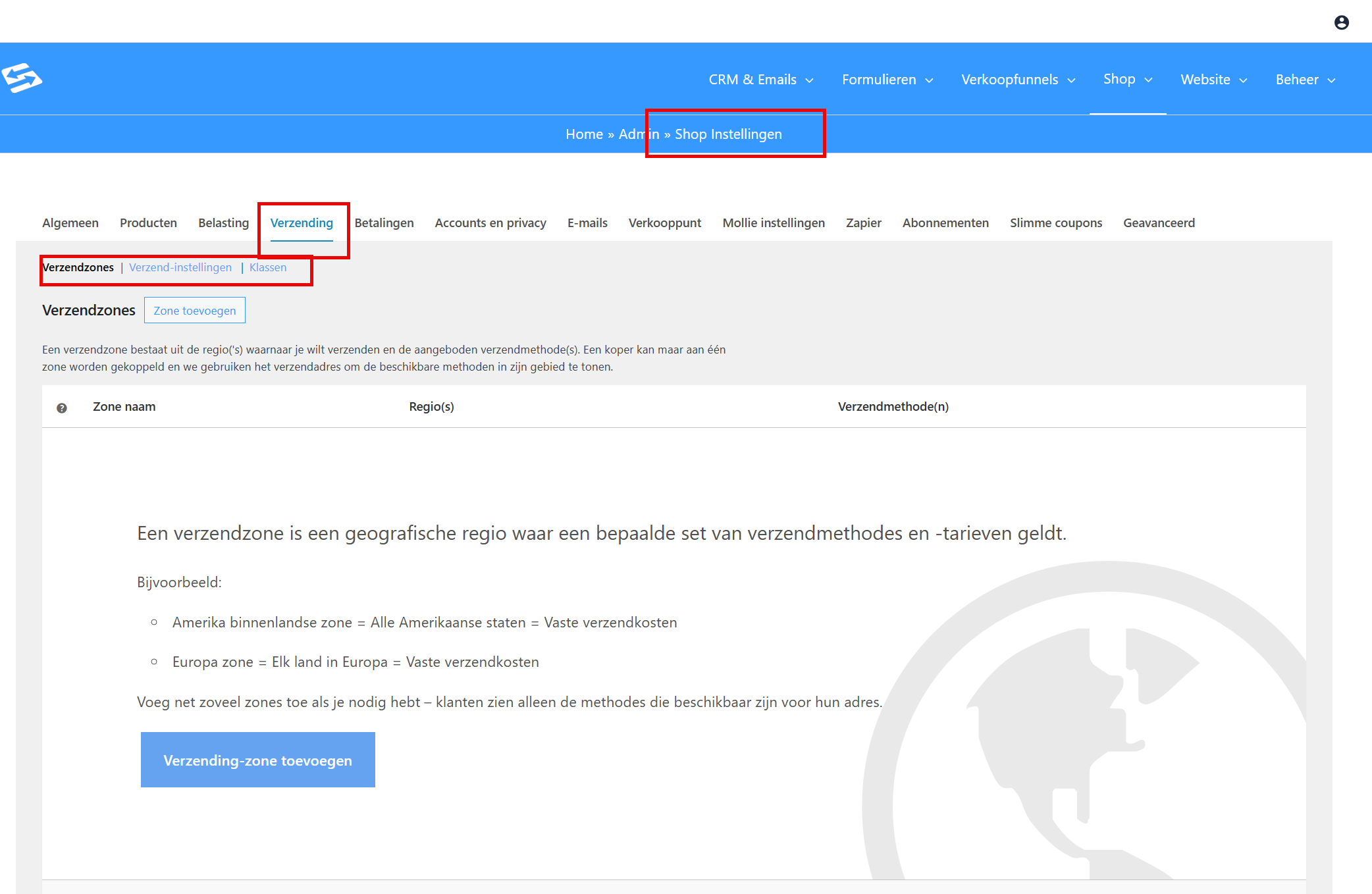Switch to the Betalingen tab
This screenshot has width=1372, height=894.
(x=384, y=223)
